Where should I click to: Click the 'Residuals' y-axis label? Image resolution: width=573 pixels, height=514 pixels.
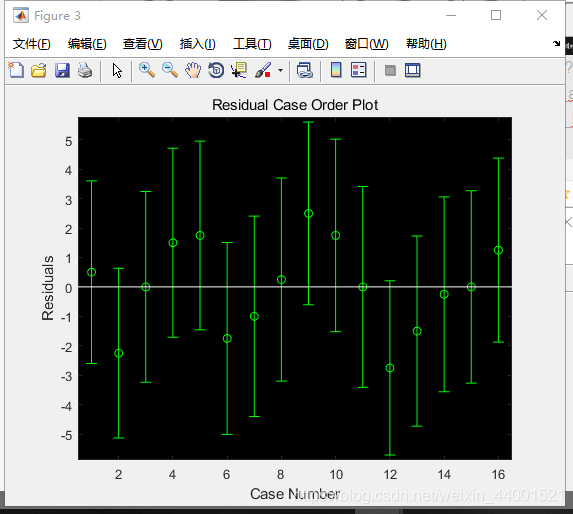[48, 288]
